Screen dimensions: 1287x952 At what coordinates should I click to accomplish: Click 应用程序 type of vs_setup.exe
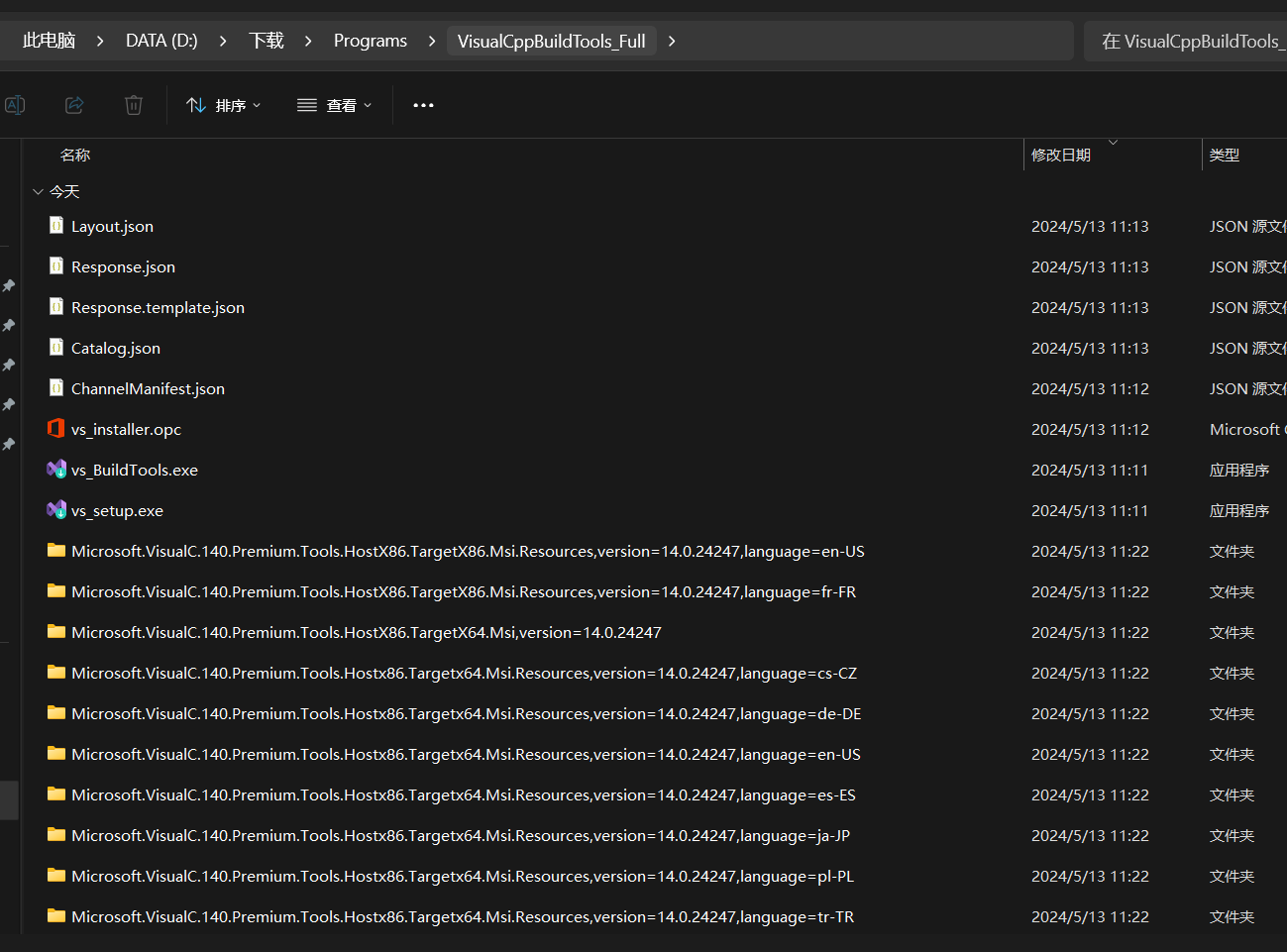tap(1239, 511)
